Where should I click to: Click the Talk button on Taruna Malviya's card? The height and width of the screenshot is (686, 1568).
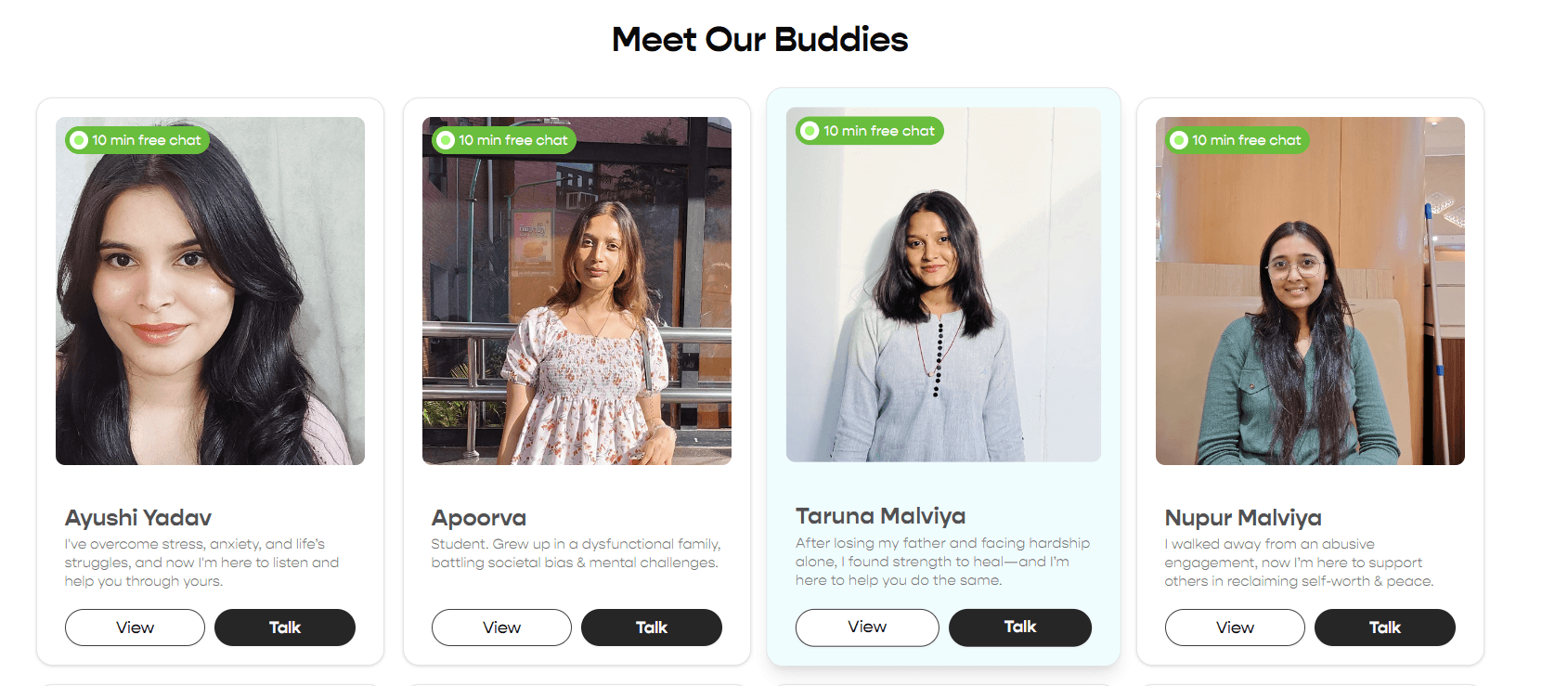[1019, 628]
